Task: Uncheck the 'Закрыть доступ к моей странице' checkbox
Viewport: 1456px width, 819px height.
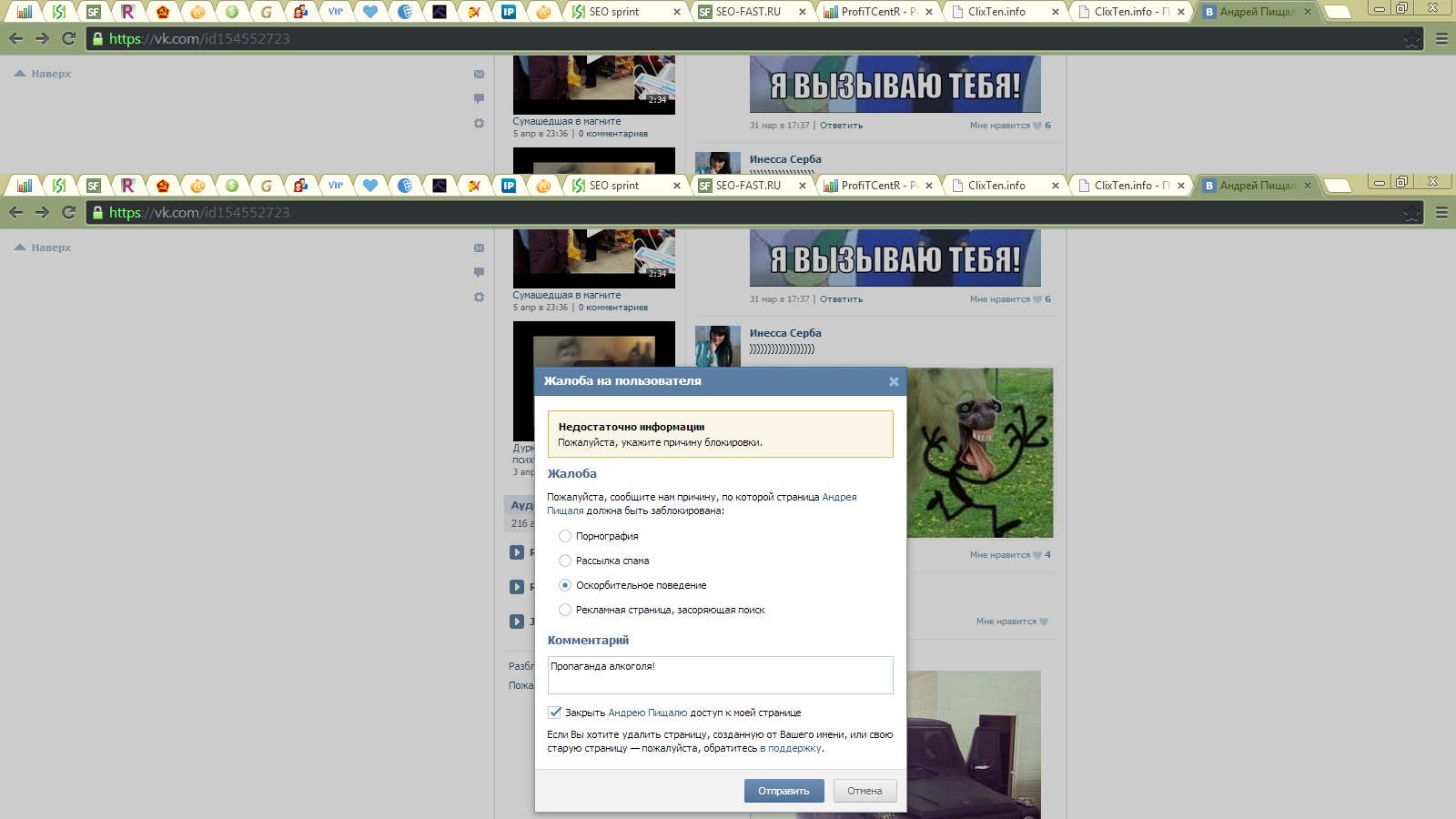Action: pyautogui.click(x=554, y=713)
